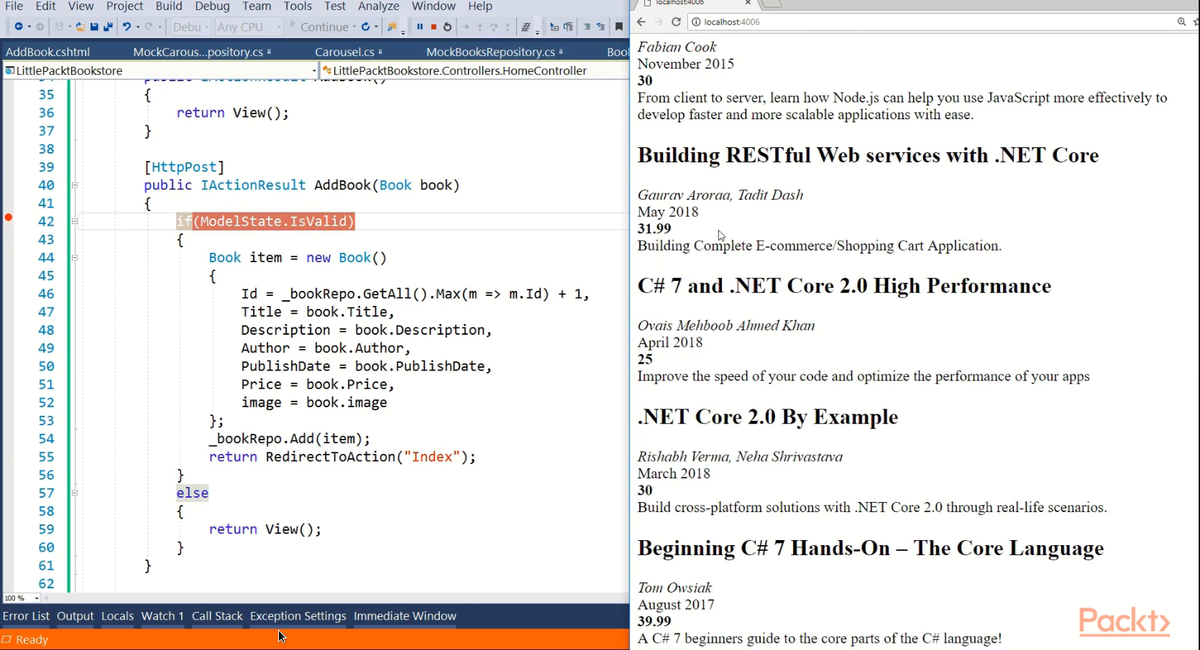This screenshot has width=1200, height=650.
Task: Restart the debug session icon
Action: (447, 27)
